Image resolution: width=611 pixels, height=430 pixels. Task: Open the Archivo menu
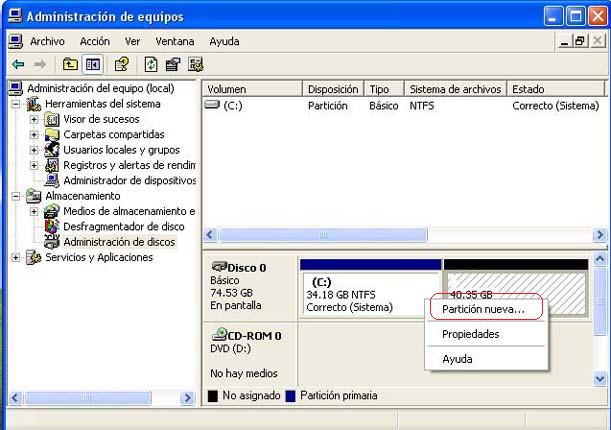(x=47, y=41)
